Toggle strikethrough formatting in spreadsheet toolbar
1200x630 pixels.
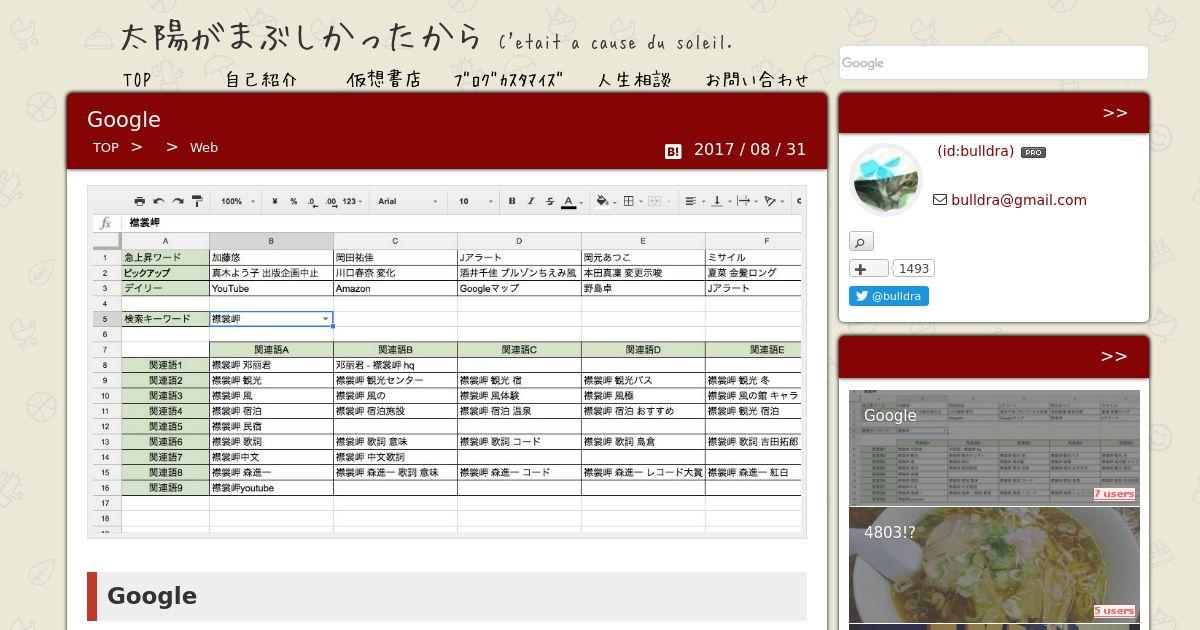tap(550, 201)
